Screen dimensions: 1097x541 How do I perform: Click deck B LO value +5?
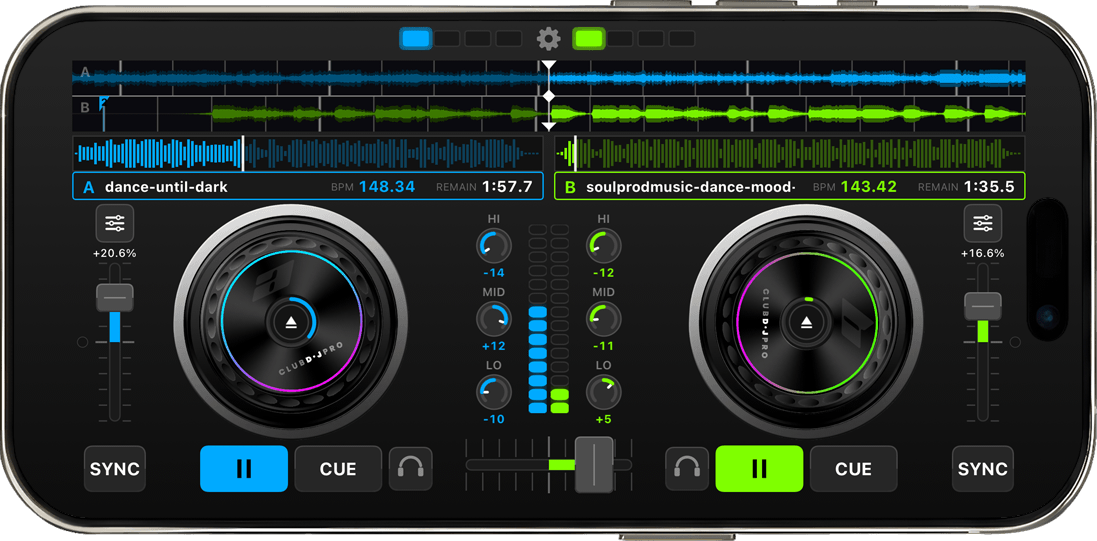pyautogui.click(x=604, y=419)
